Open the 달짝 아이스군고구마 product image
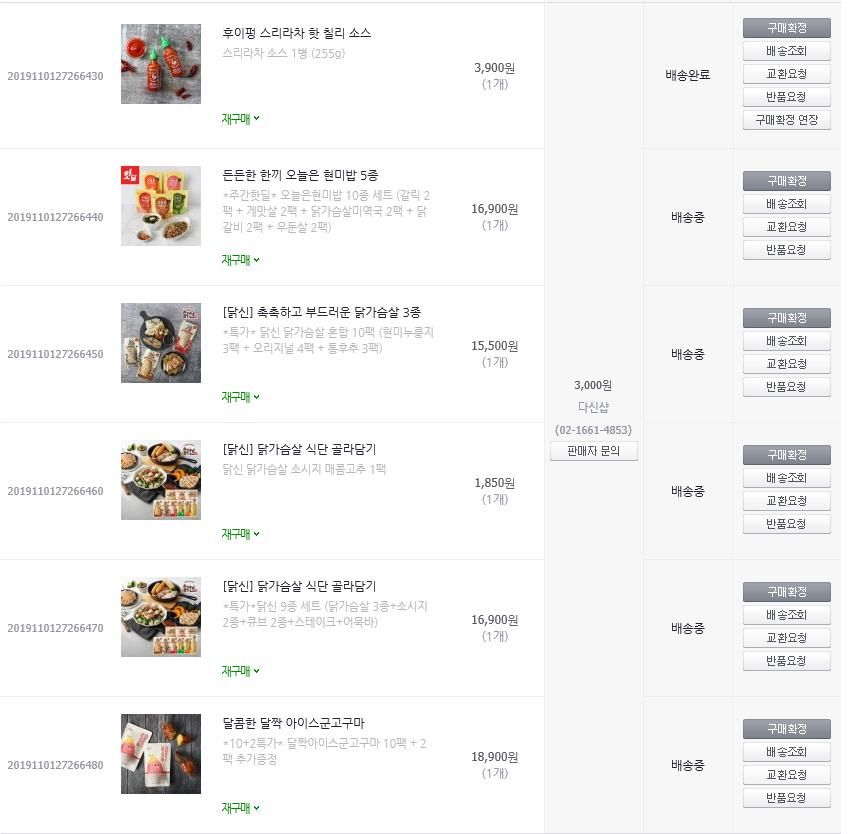Viewport: 858px width, 834px height. coord(160,754)
